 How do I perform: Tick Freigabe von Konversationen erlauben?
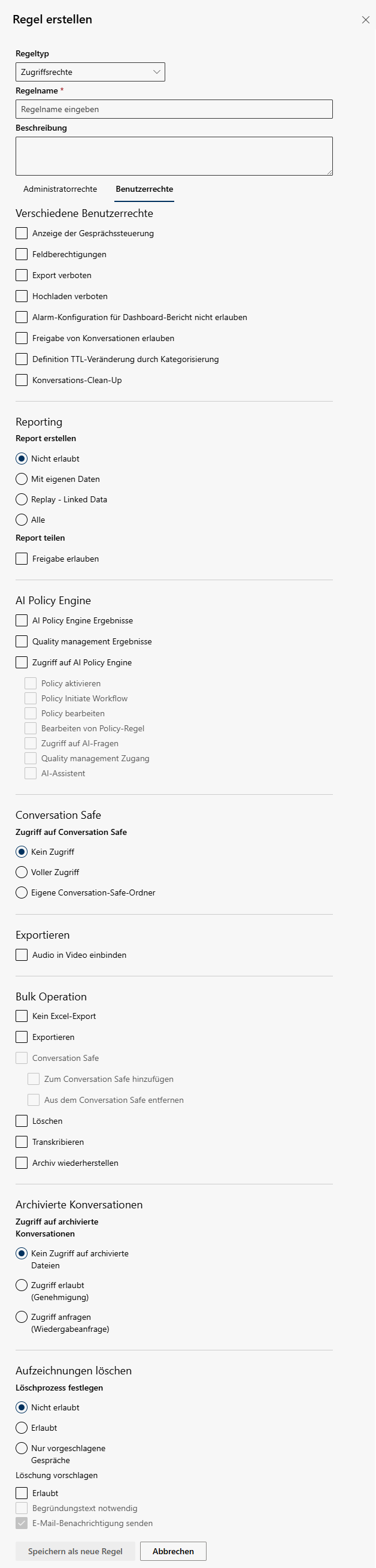pyautogui.click(x=22, y=339)
